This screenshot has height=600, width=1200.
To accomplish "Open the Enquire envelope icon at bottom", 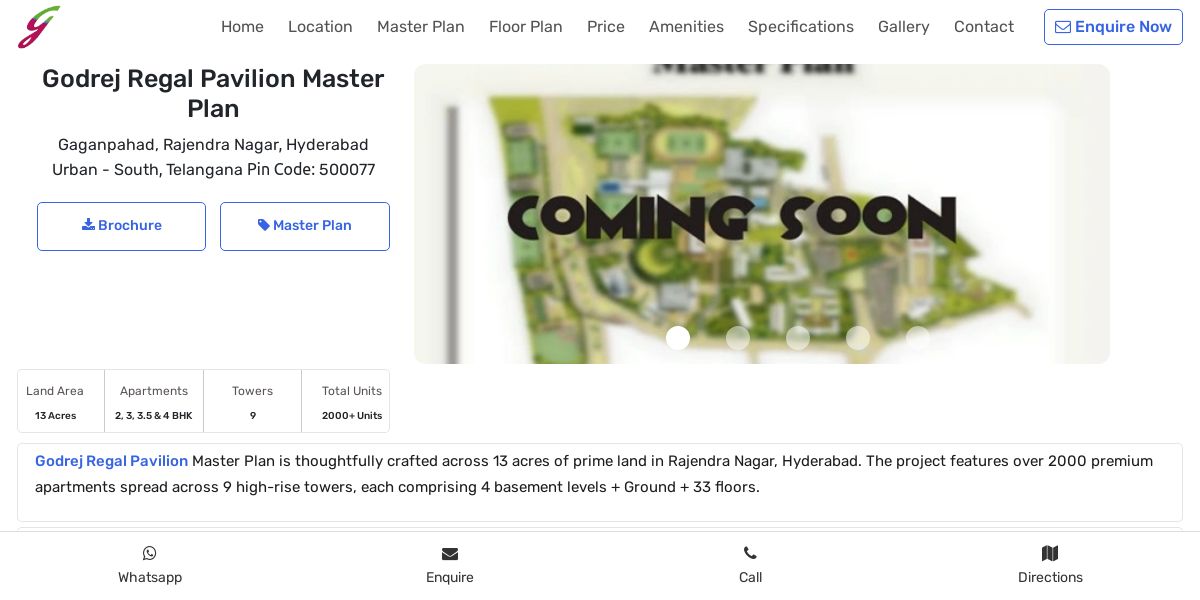I will (x=450, y=554).
